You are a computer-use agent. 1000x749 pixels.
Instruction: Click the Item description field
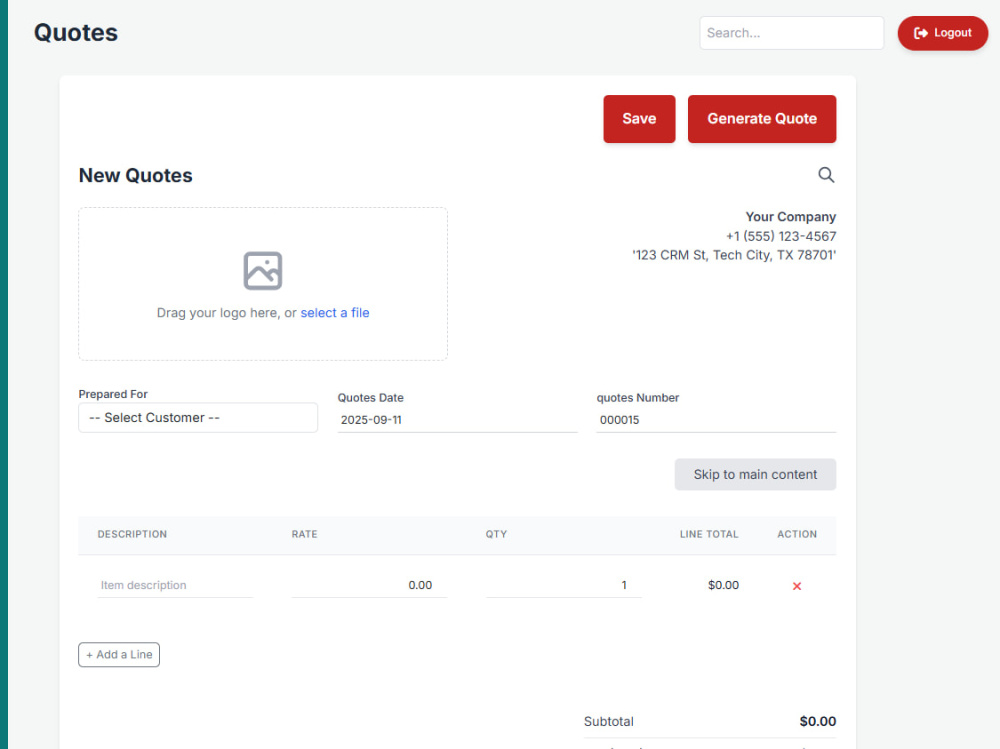[x=175, y=585]
